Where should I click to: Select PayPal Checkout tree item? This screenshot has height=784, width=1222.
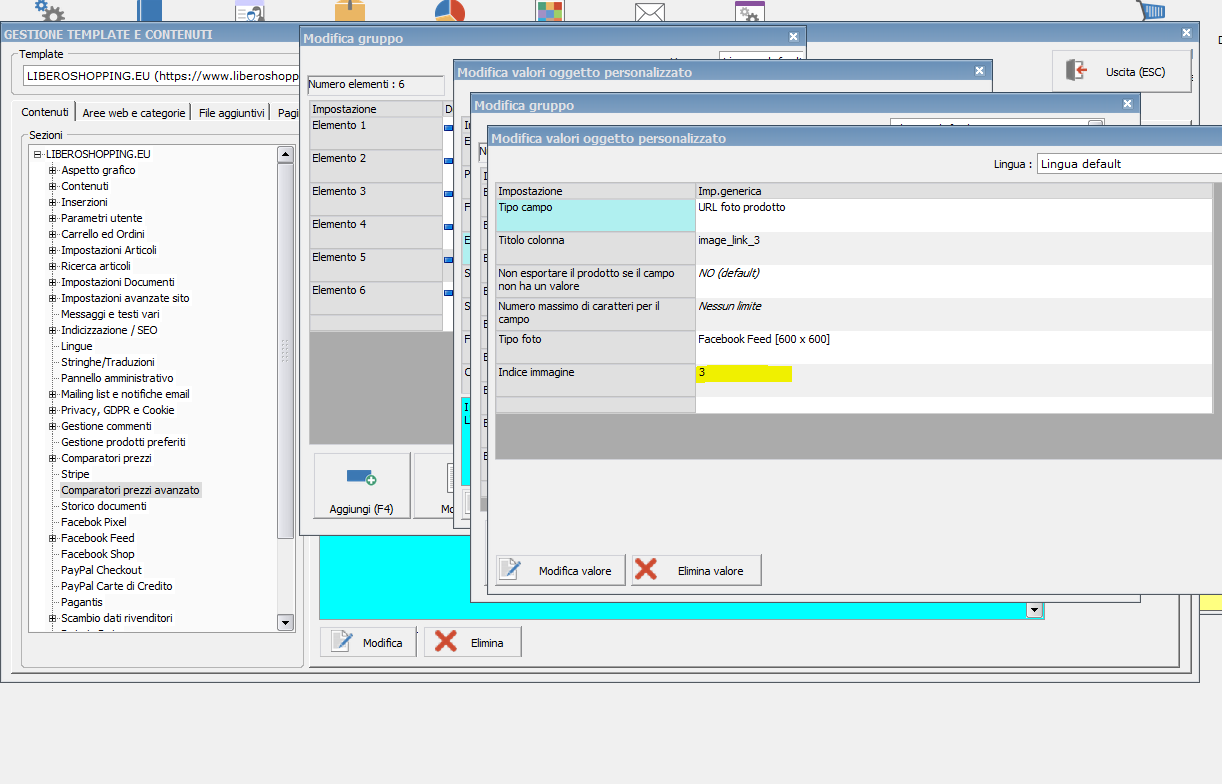[x=101, y=570]
